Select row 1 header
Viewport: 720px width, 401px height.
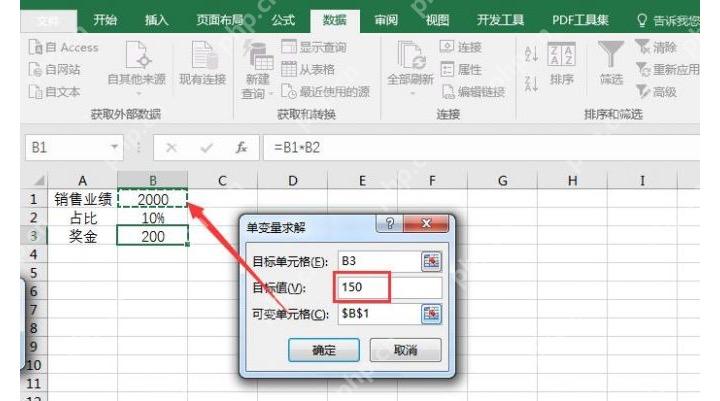[34, 199]
